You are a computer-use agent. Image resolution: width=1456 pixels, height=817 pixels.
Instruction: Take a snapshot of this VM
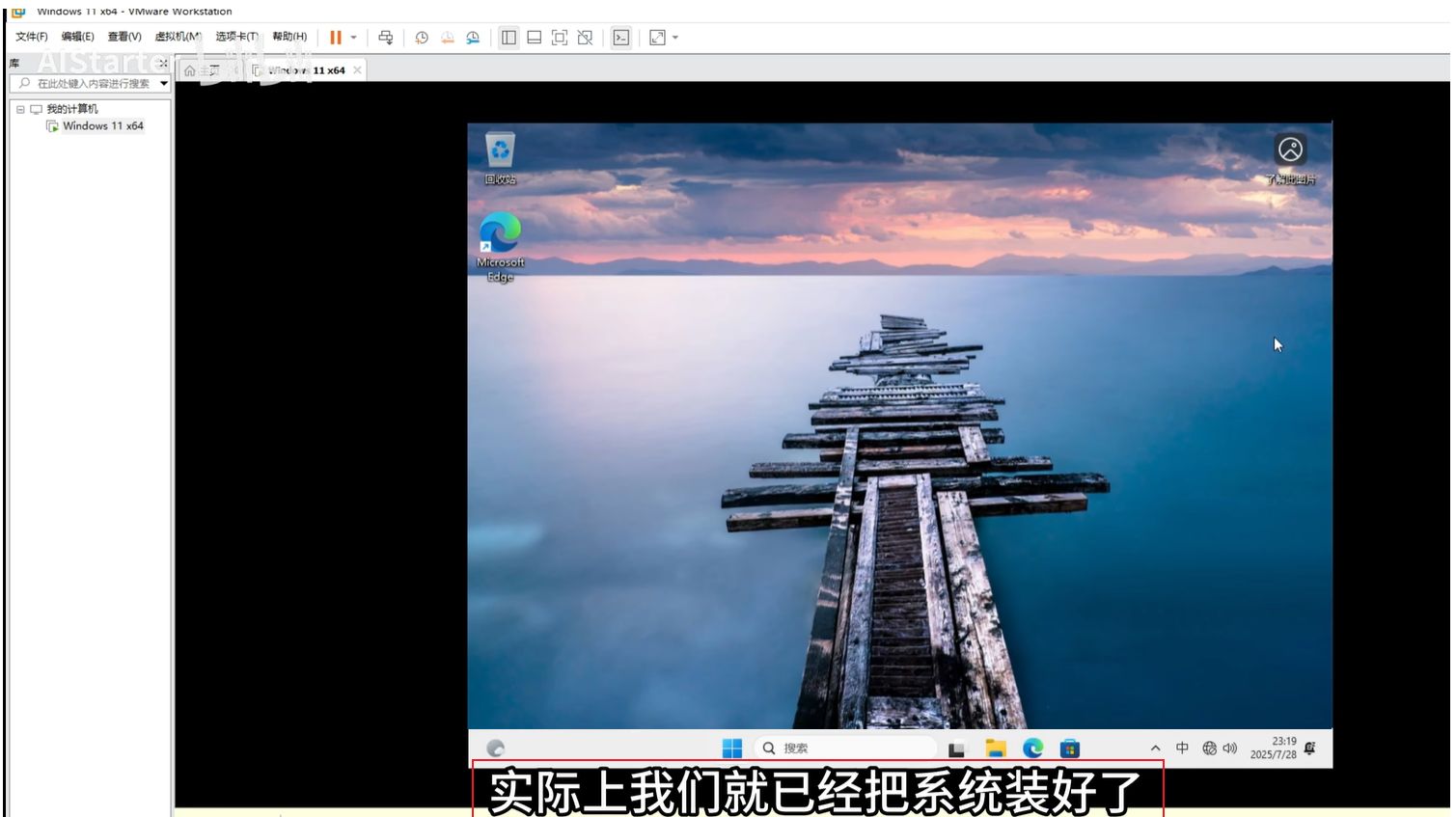(422, 38)
